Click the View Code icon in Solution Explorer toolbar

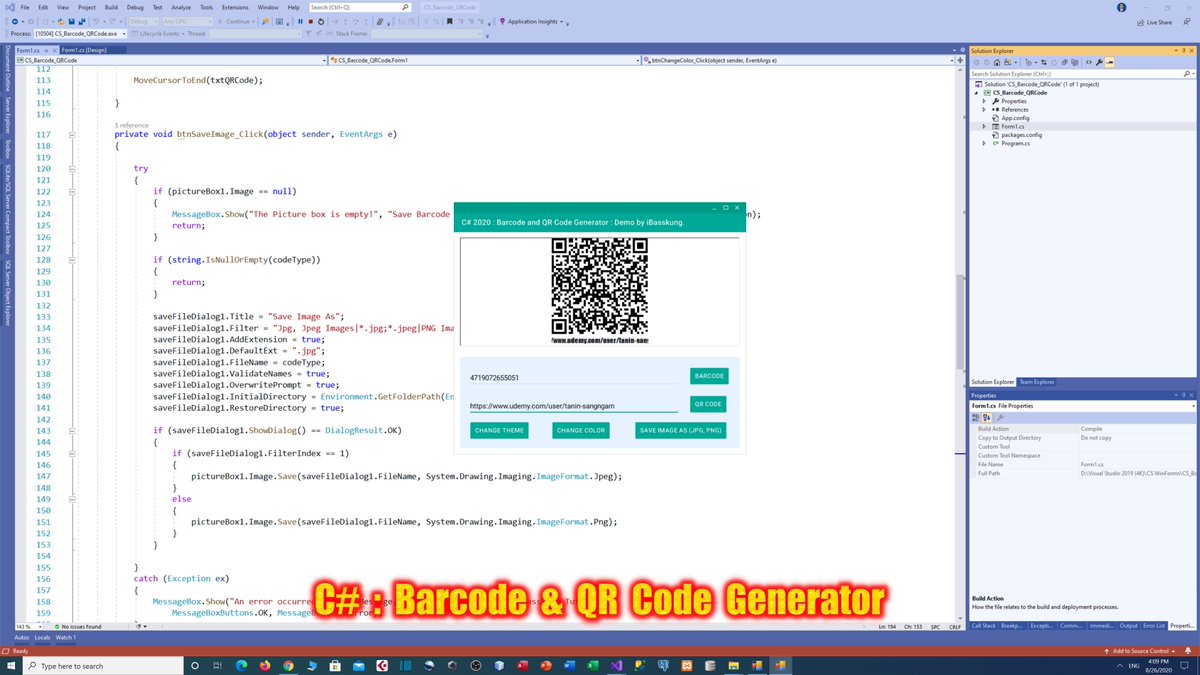[1089, 62]
